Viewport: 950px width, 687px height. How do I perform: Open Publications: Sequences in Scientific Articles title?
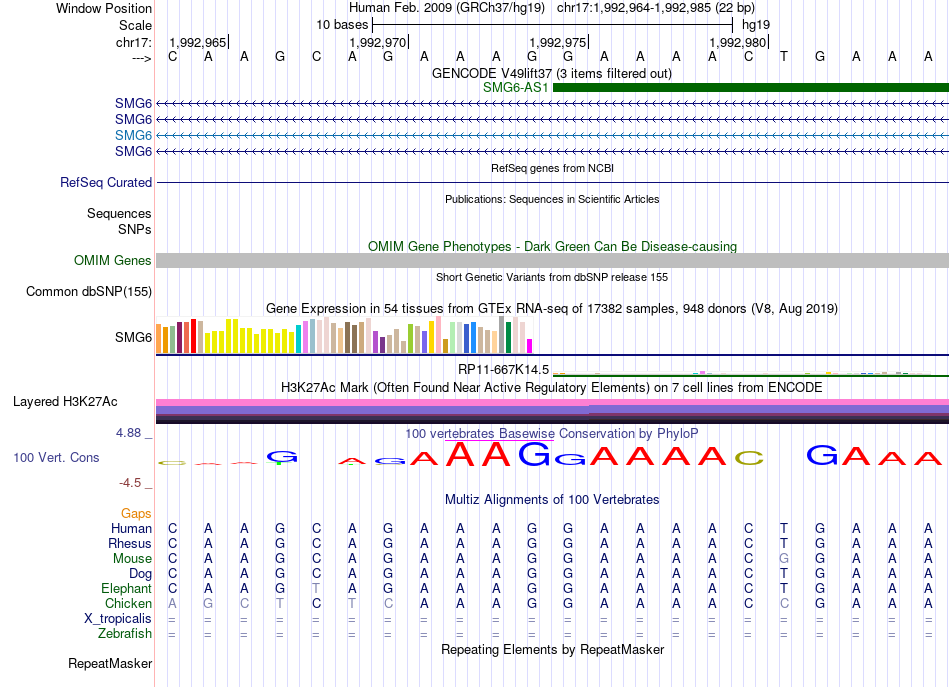552,199
